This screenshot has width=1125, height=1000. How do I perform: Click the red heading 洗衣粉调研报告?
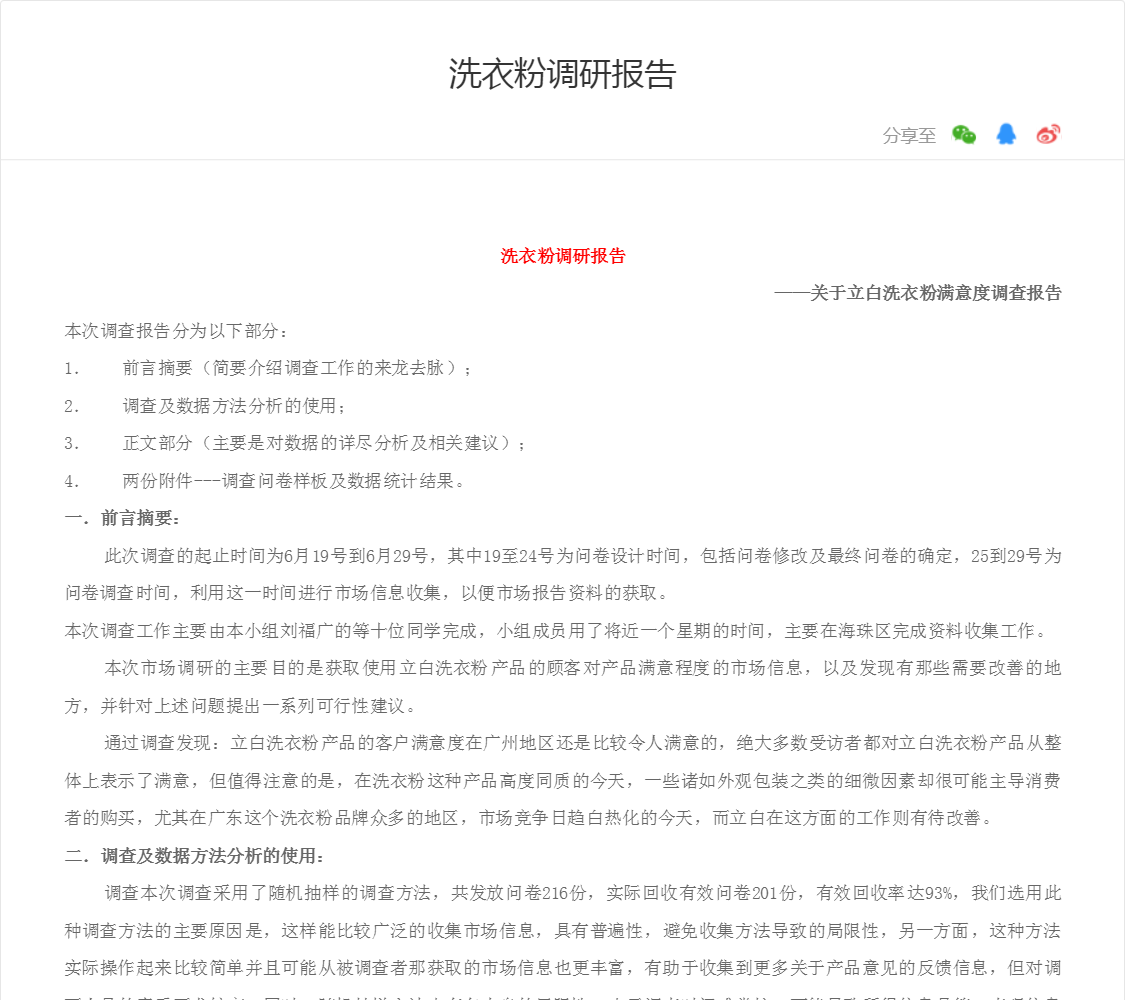[x=562, y=256]
